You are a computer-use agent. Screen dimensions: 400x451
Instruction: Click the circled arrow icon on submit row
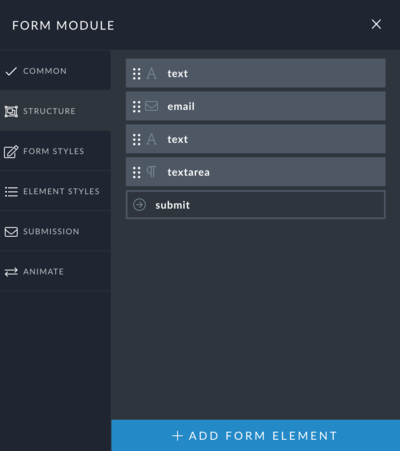(x=139, y=205)
